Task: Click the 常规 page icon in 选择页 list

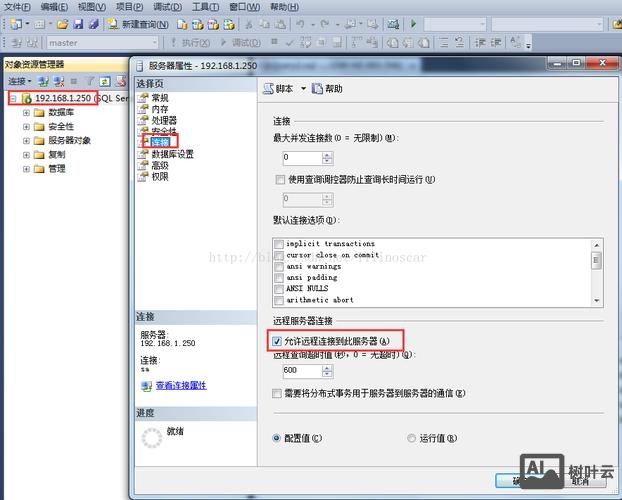Action: (x=143, y=98)
